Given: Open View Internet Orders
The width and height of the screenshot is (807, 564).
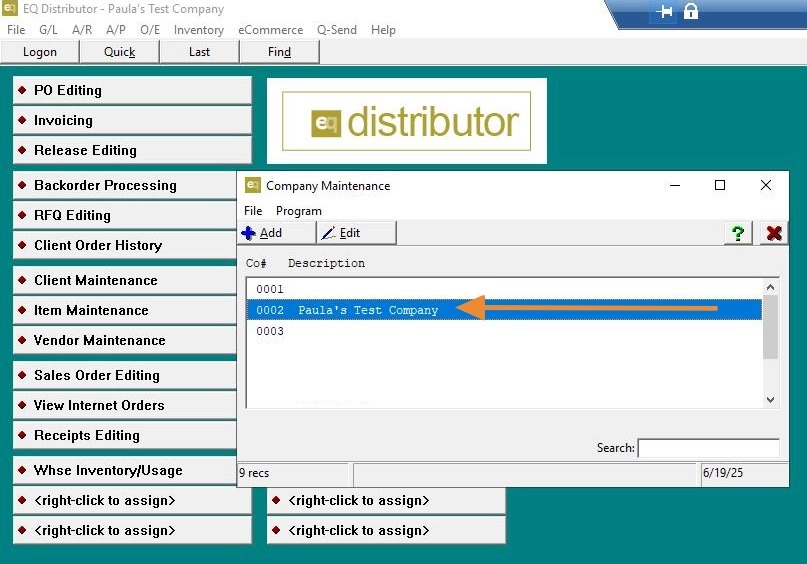Looking at the screenshot, I should tap(125, 405).
